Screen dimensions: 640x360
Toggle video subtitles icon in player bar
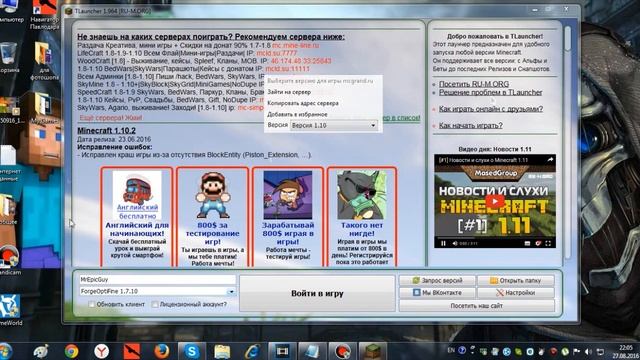(x=527, y=243)
